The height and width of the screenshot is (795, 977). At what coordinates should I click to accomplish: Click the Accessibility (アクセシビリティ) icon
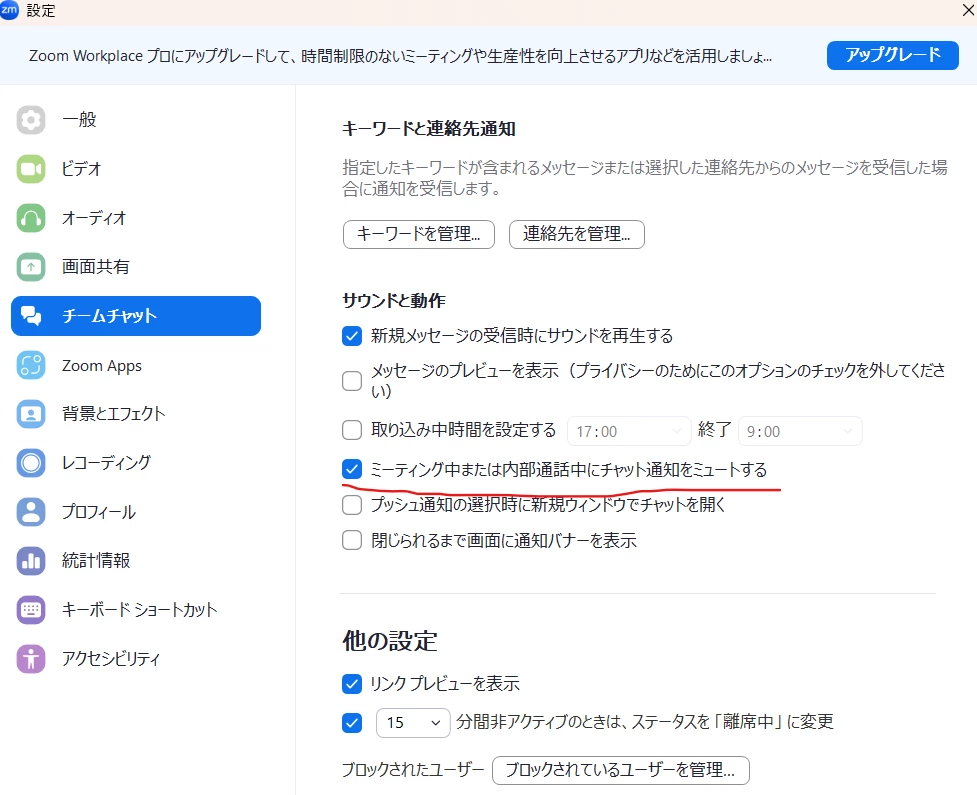point(31,659)
